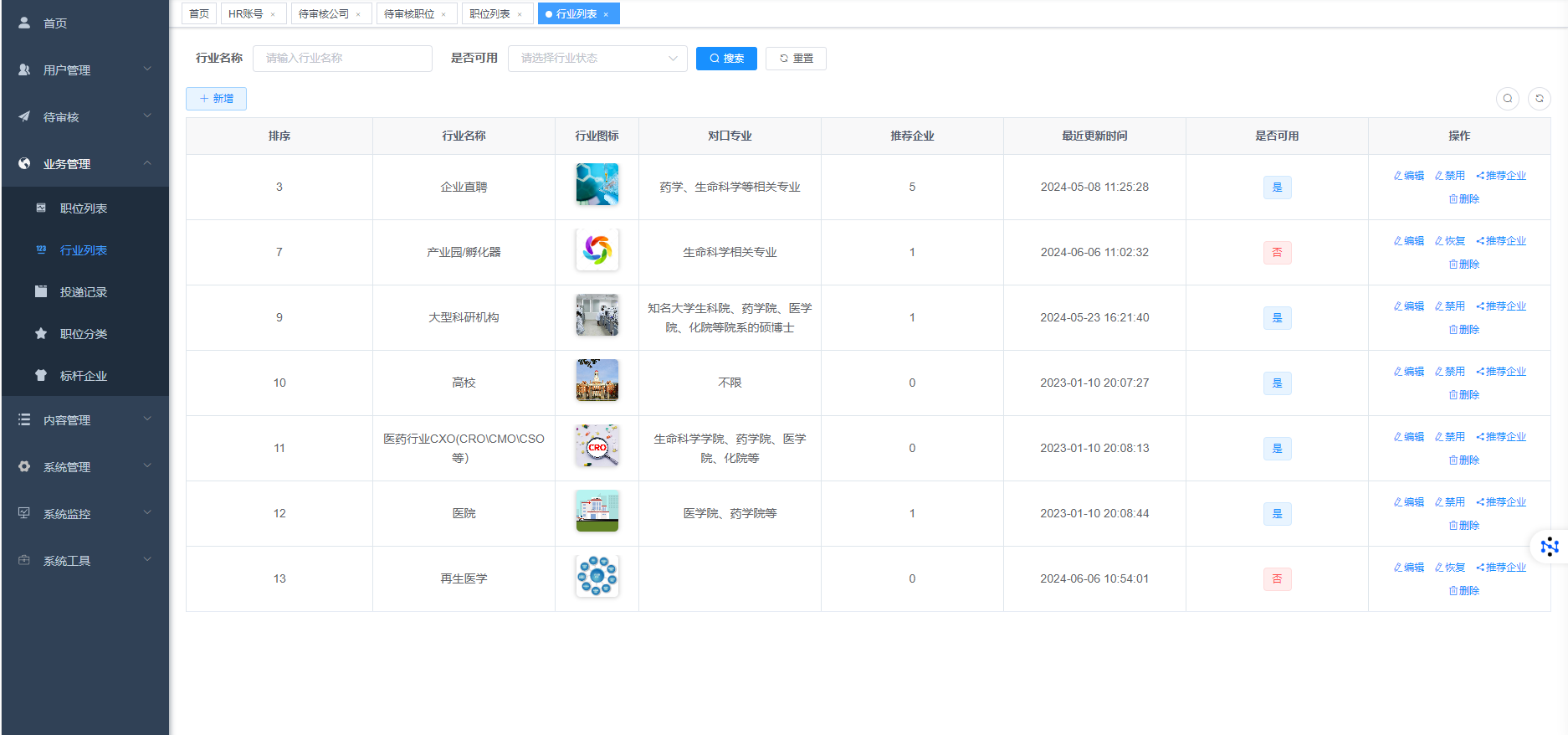Focus the 行业名称 input field
The image size is (1568, 735).
tap(341, 59)
